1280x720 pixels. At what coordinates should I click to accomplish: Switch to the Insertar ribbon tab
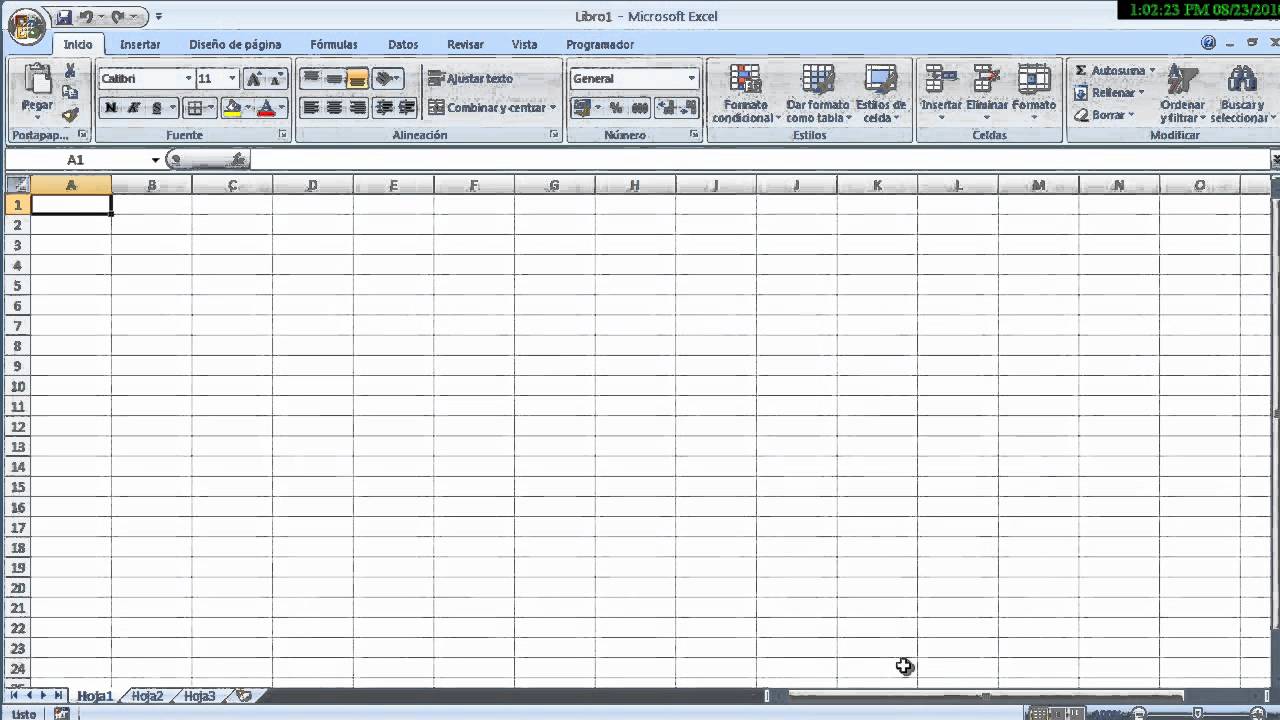[140, 44]
